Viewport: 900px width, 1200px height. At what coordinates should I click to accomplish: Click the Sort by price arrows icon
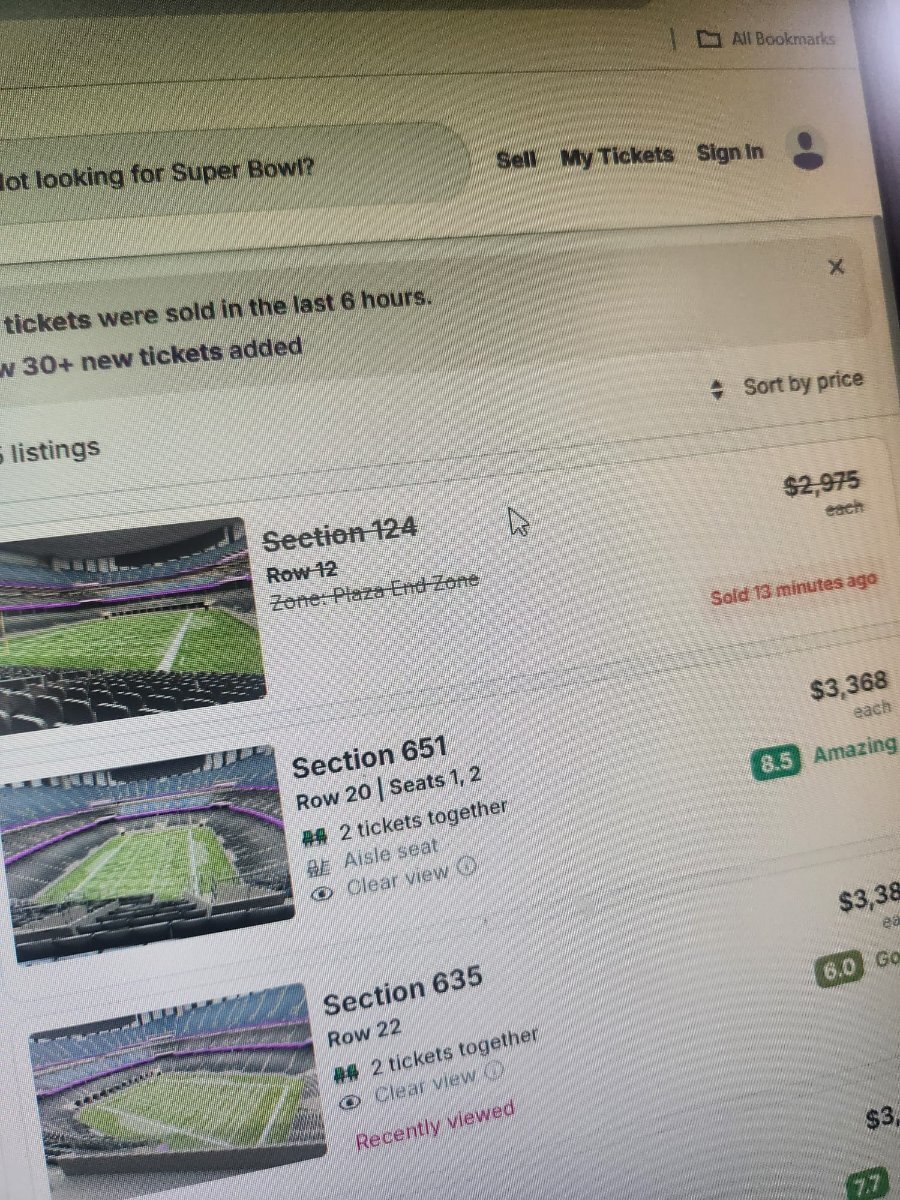(x=716, y=390)
